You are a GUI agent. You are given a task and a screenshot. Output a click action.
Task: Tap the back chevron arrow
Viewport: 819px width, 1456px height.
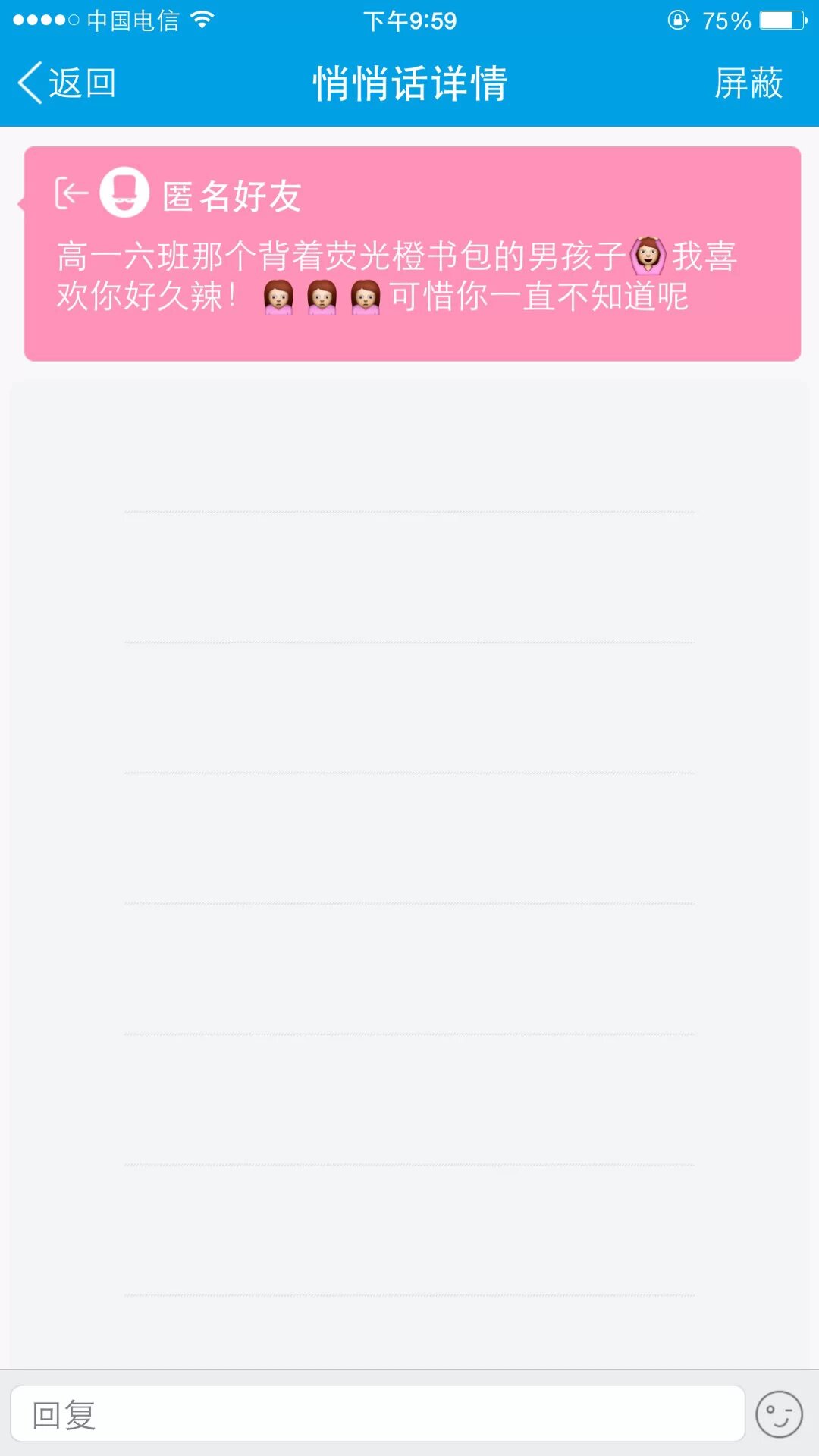(30, 83)
